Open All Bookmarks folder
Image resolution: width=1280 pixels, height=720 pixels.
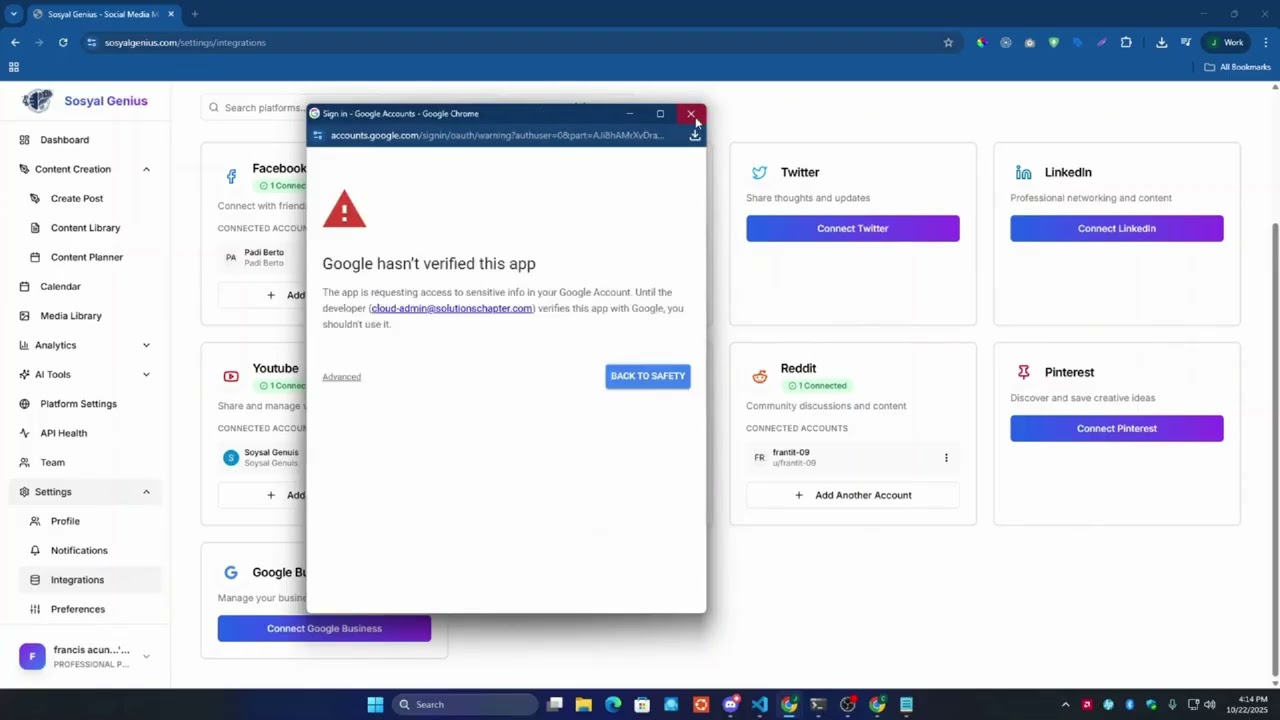pyautogui.click(x=1237, y=67)
